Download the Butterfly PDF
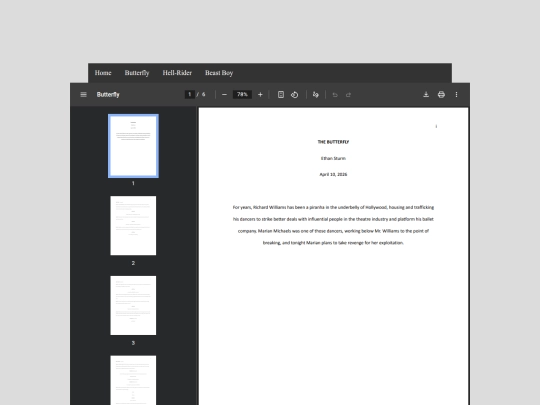Viewport: 540px width, 405px height. 426,94
